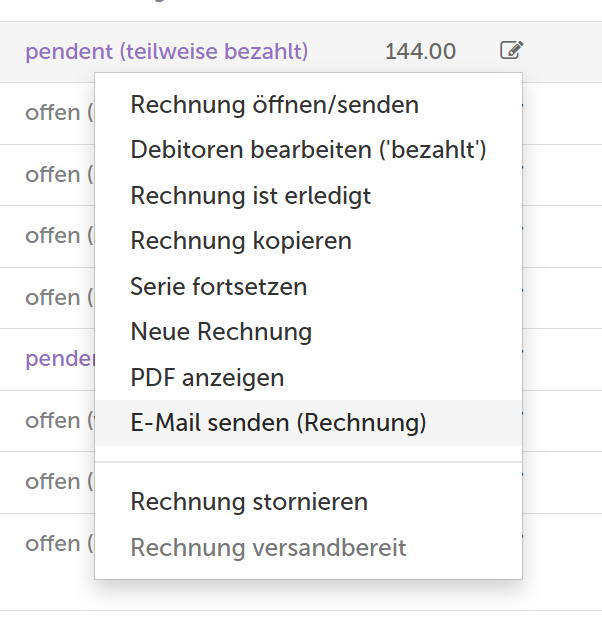602x623 pixels.
Task: Click the 144.00 amount in the top row
Action: click(x=420, y=51)
